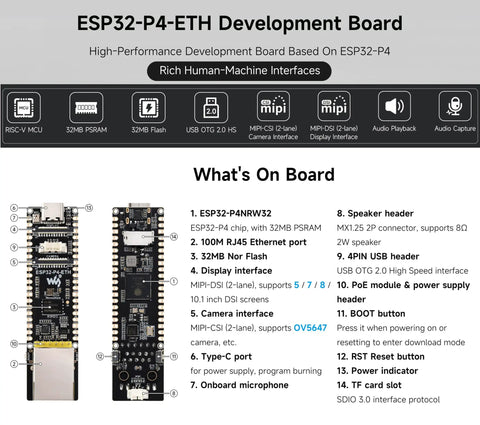Click the ESP32-P4 chip, with 32MB PSRAM description

(256, 228)
